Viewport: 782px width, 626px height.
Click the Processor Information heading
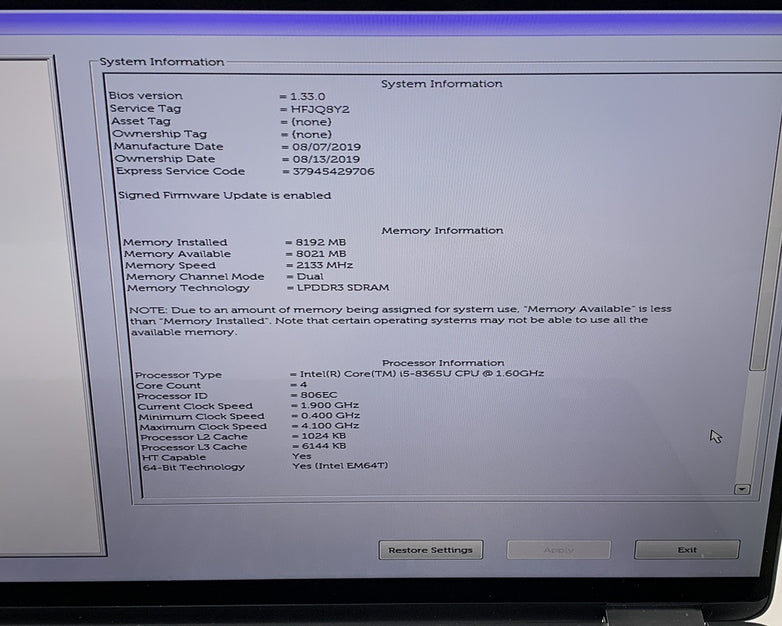[x=443, y=363]
